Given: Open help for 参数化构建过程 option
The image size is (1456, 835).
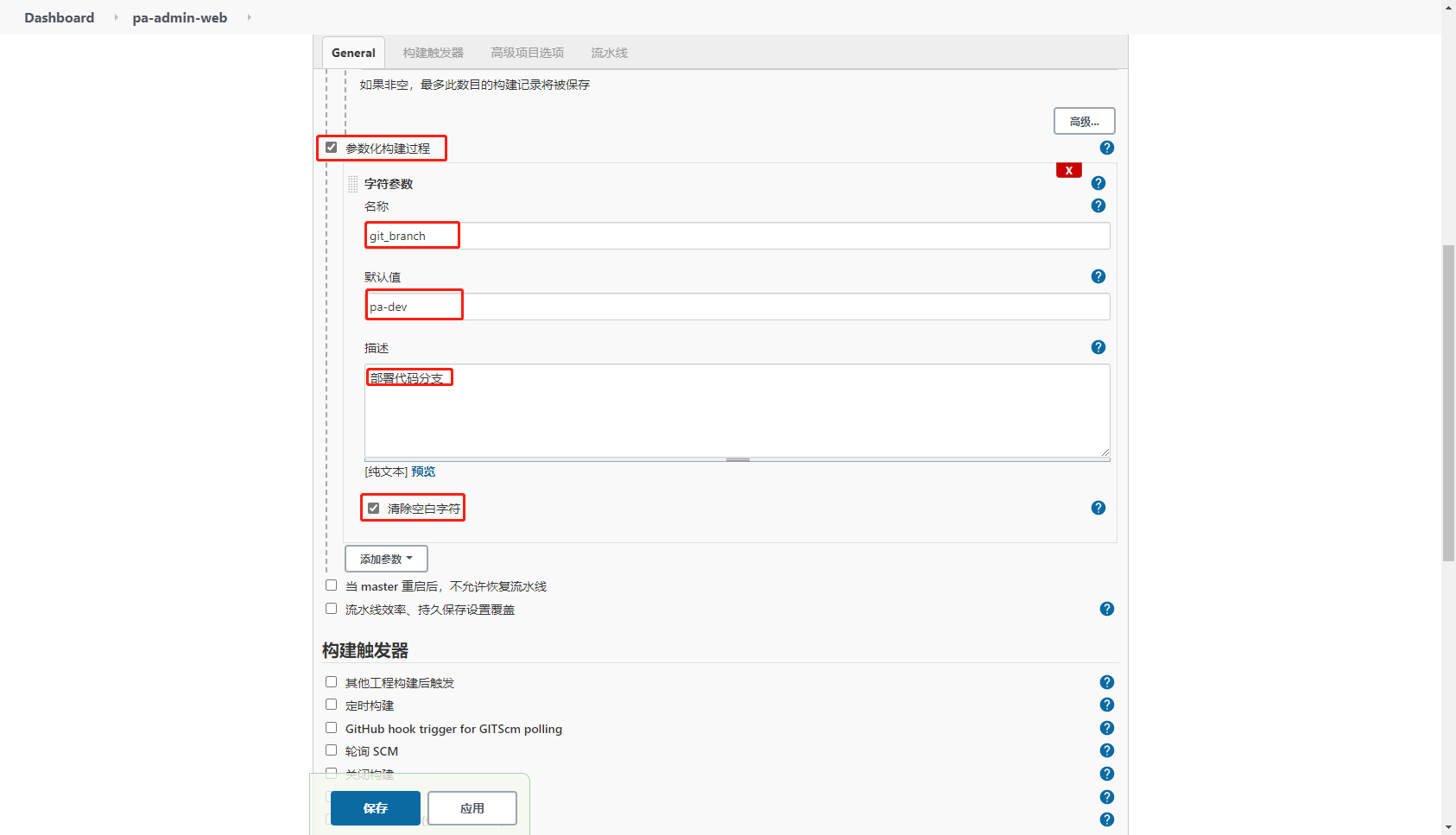Looking at the screenshot, I should [x=1106, y=148].
